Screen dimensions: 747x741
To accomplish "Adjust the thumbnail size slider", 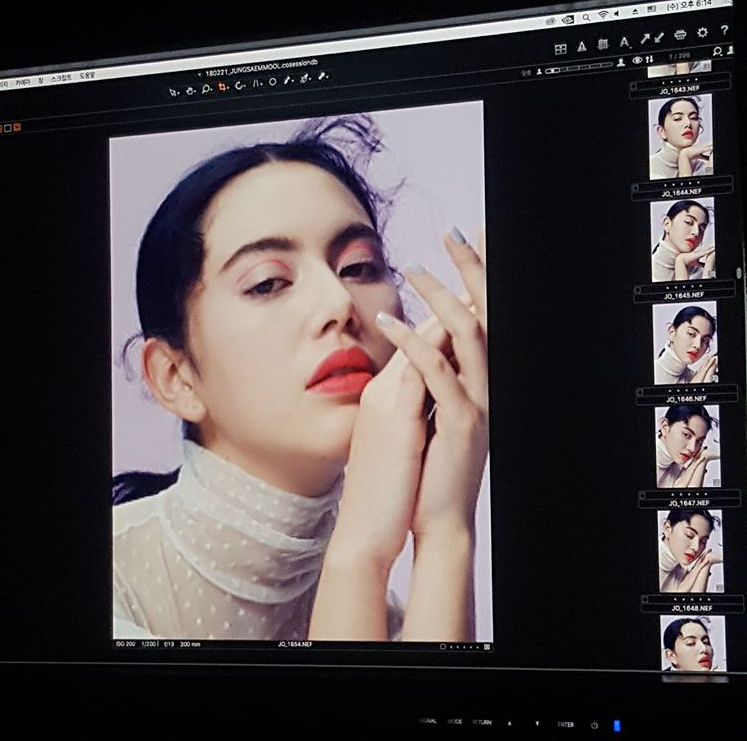I will point(578,68).
